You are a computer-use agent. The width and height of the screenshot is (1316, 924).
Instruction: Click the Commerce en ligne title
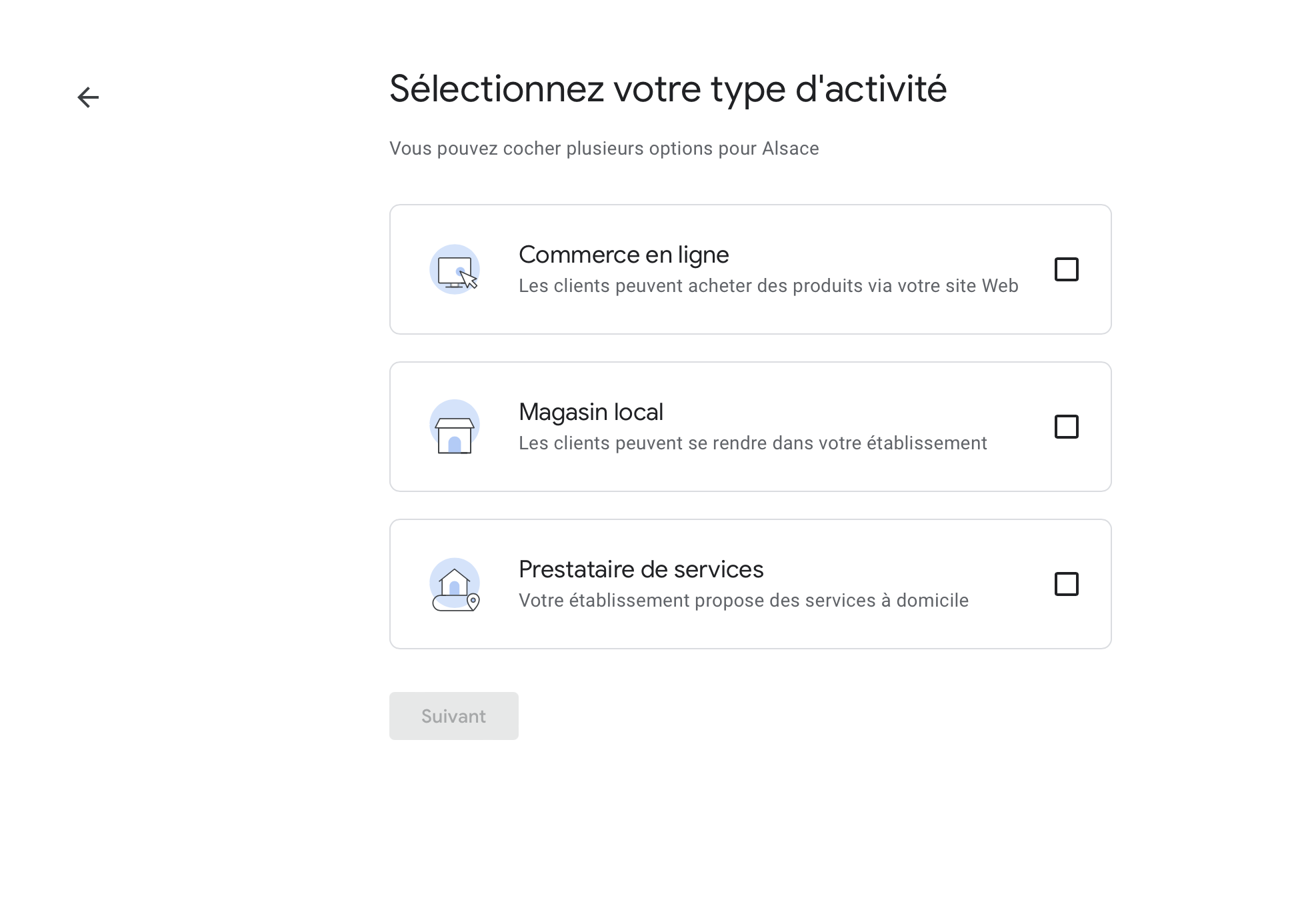pos(623,255)
